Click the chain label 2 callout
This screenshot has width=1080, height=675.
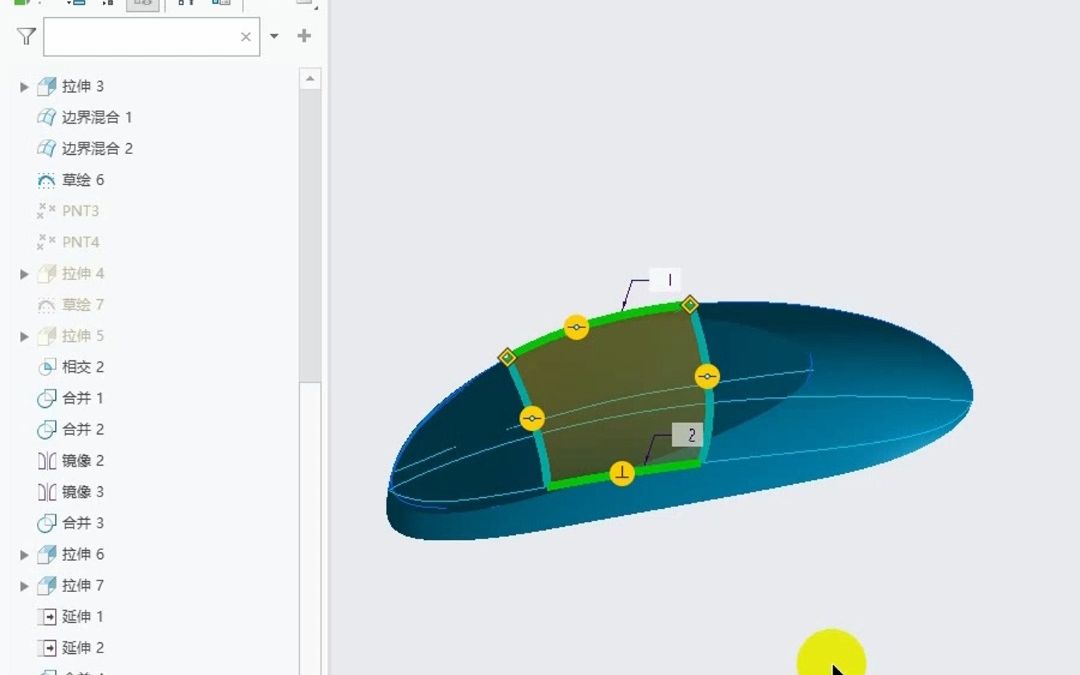click(688, 435)
